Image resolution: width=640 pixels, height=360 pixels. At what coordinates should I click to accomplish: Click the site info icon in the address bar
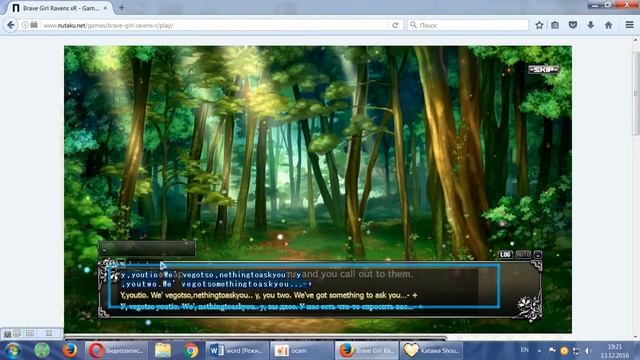(x=25, y=25)
